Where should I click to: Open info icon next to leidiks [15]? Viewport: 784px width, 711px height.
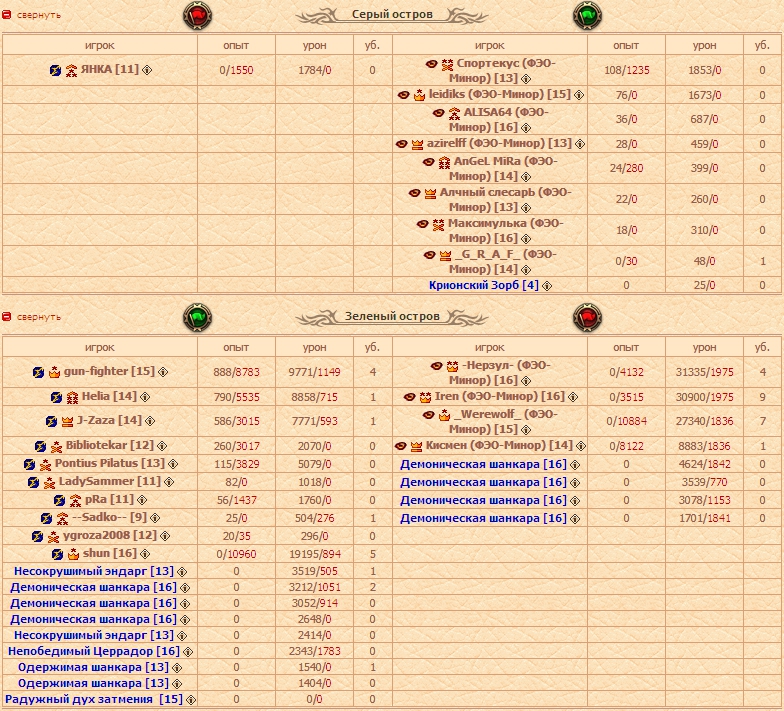pos(579,95)
